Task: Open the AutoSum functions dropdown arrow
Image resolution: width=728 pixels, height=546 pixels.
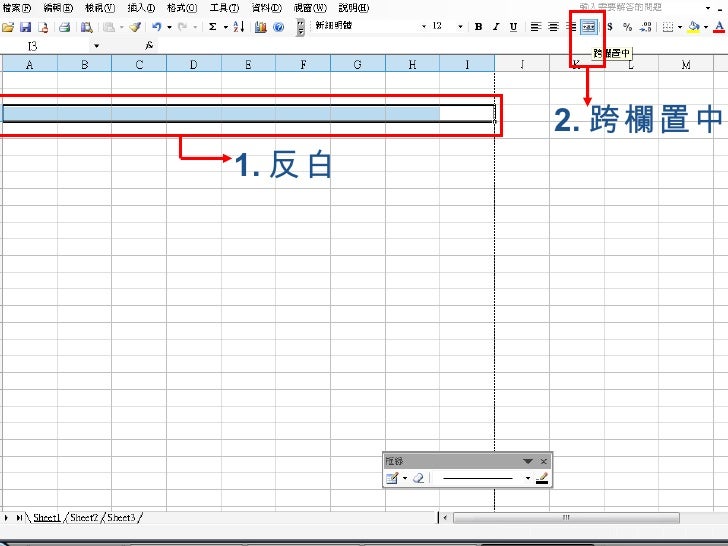Action: [225, 27]
